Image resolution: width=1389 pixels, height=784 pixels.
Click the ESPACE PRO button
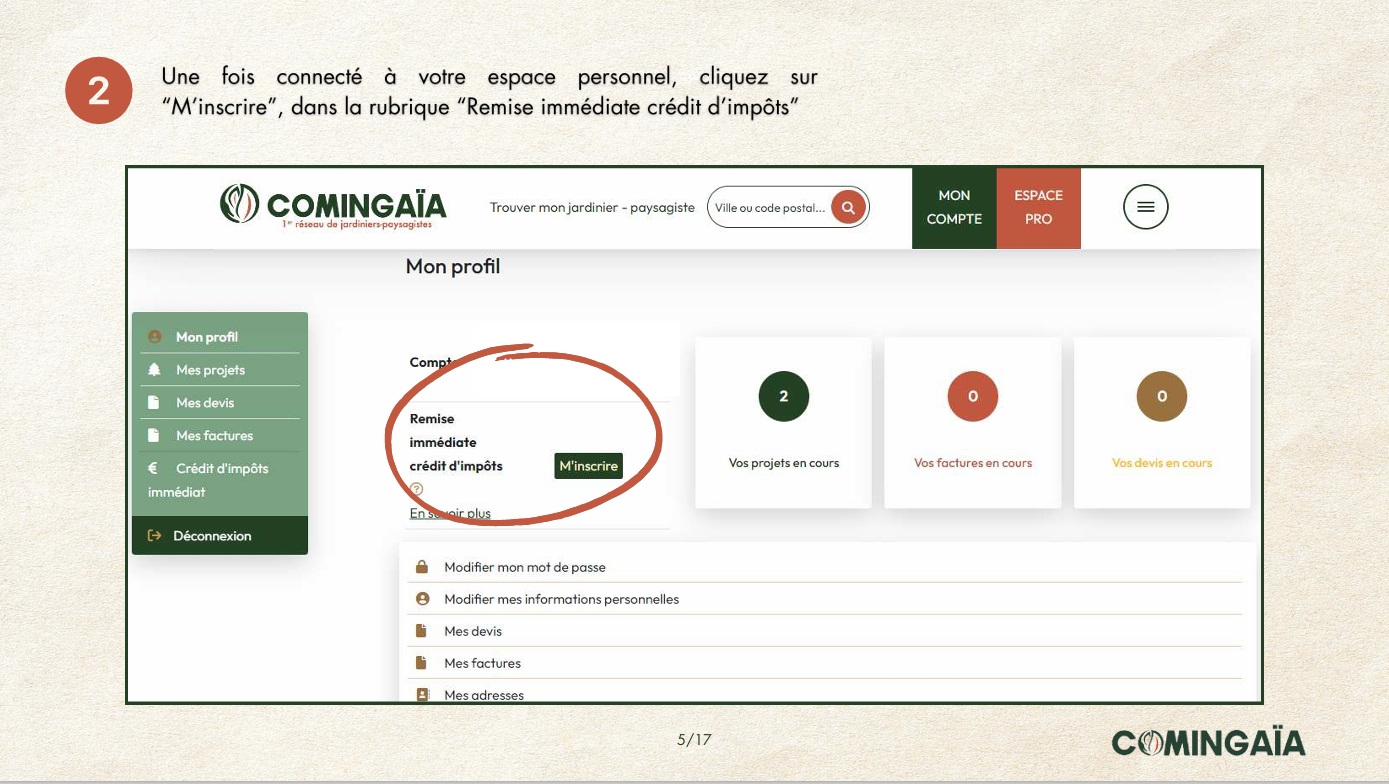tap(1038, 207)
